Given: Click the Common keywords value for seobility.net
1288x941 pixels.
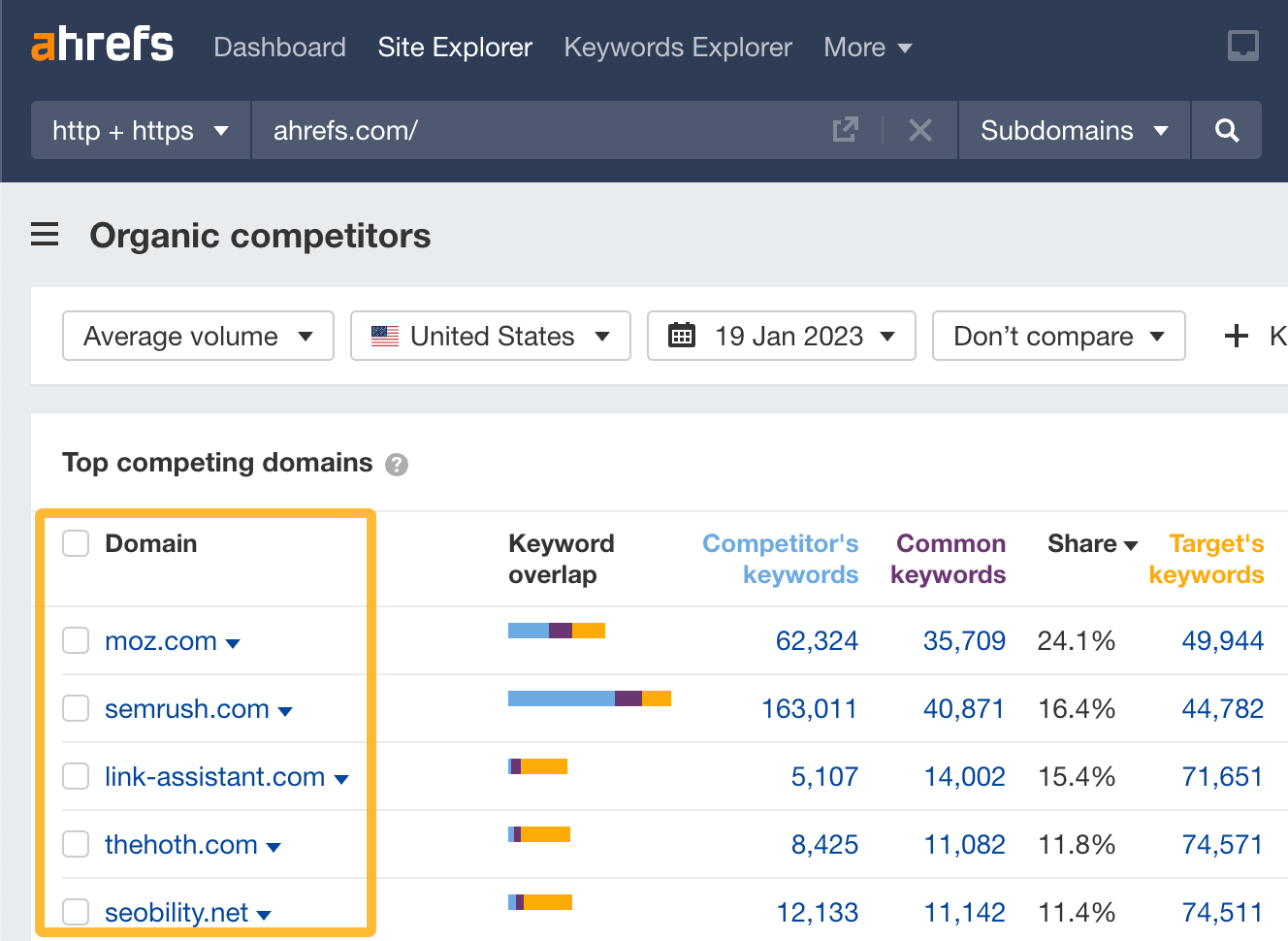Looking at the screenshot, I should point(964,912).
